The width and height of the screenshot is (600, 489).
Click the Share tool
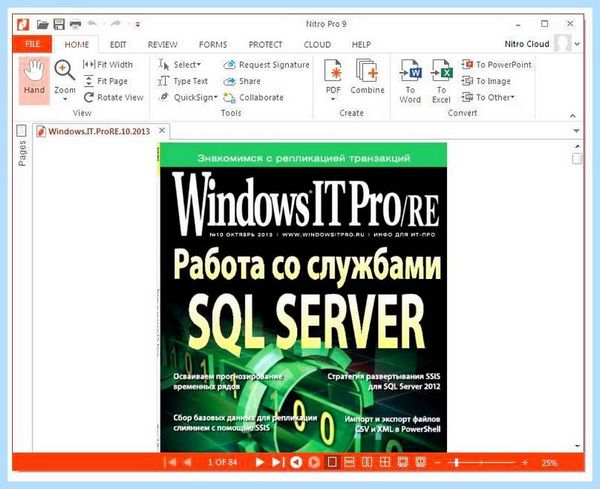click(242, 81)
